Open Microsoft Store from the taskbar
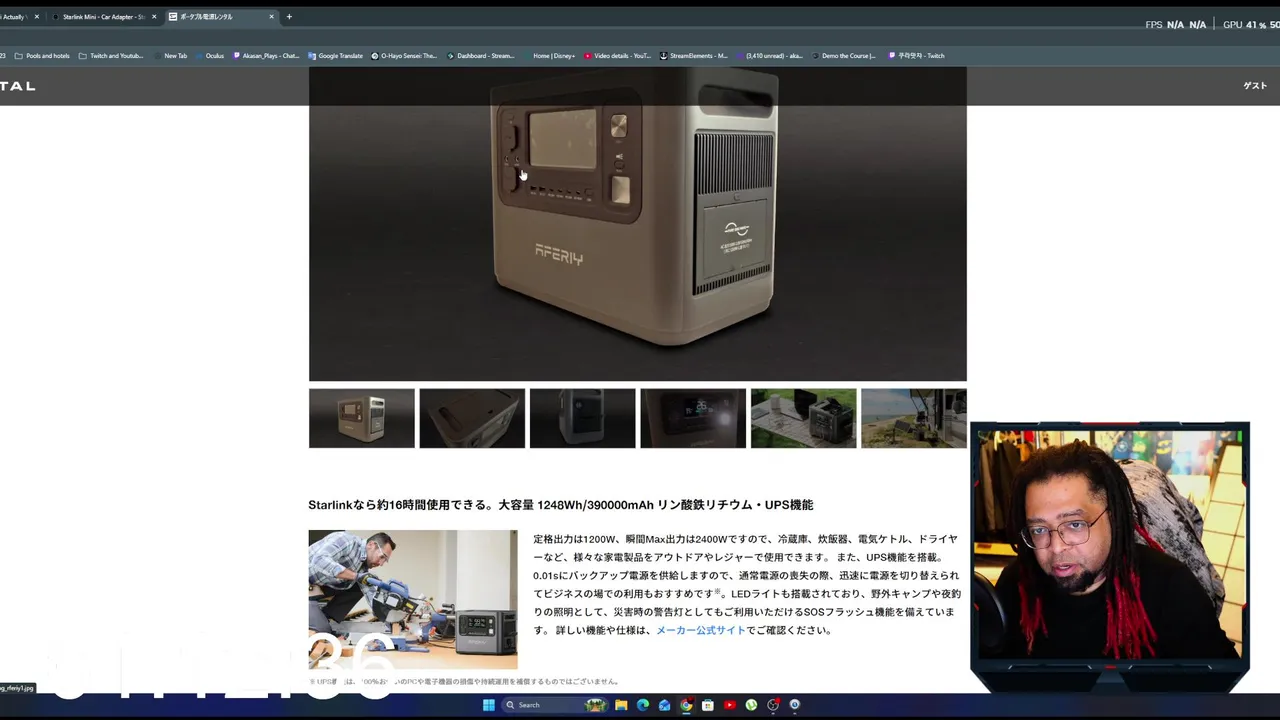The width and height of the screenshot is (1280, 720). pyautogui.click(x=708, y=705)
